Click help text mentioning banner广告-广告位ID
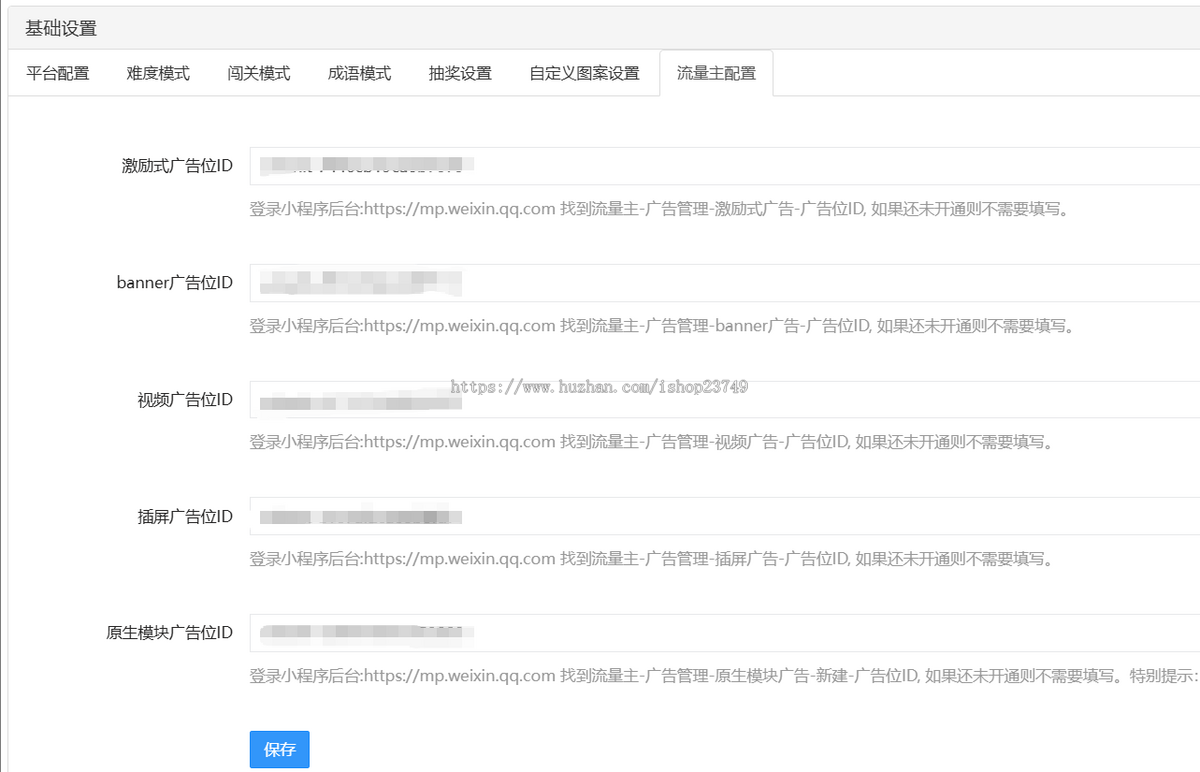The image size is (1200, 772). 661,326
